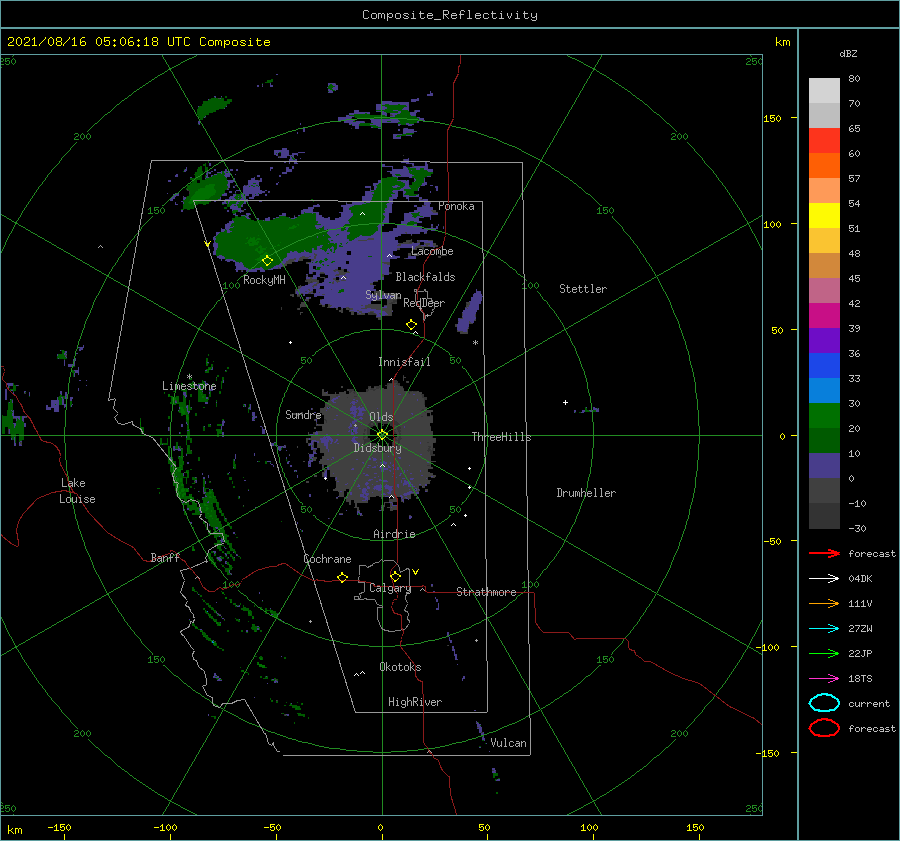Click the Drumheller label
Screen dimensions: 900x841
point(586,493)
